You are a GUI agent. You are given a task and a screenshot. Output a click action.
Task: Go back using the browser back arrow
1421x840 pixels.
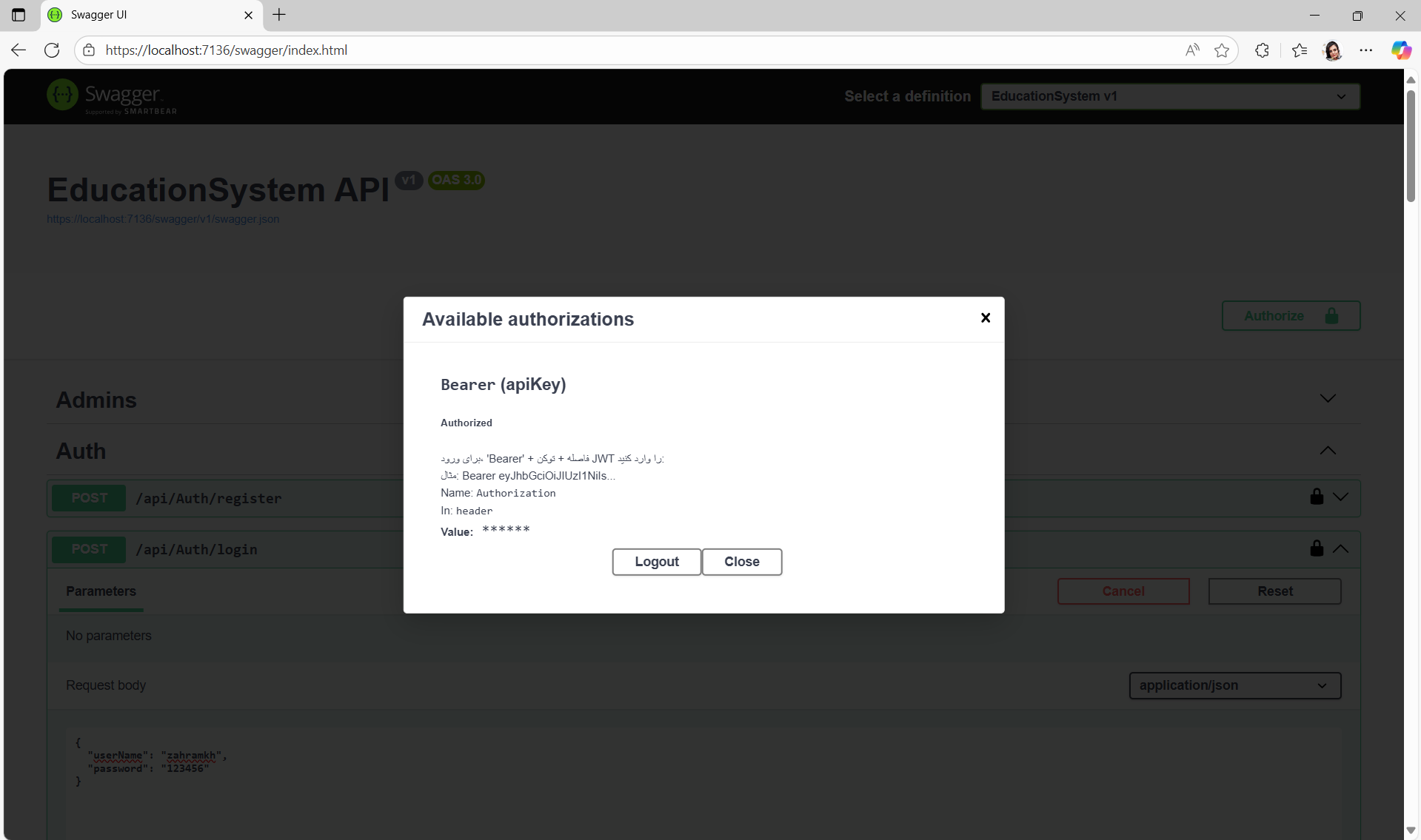point(19,50)
